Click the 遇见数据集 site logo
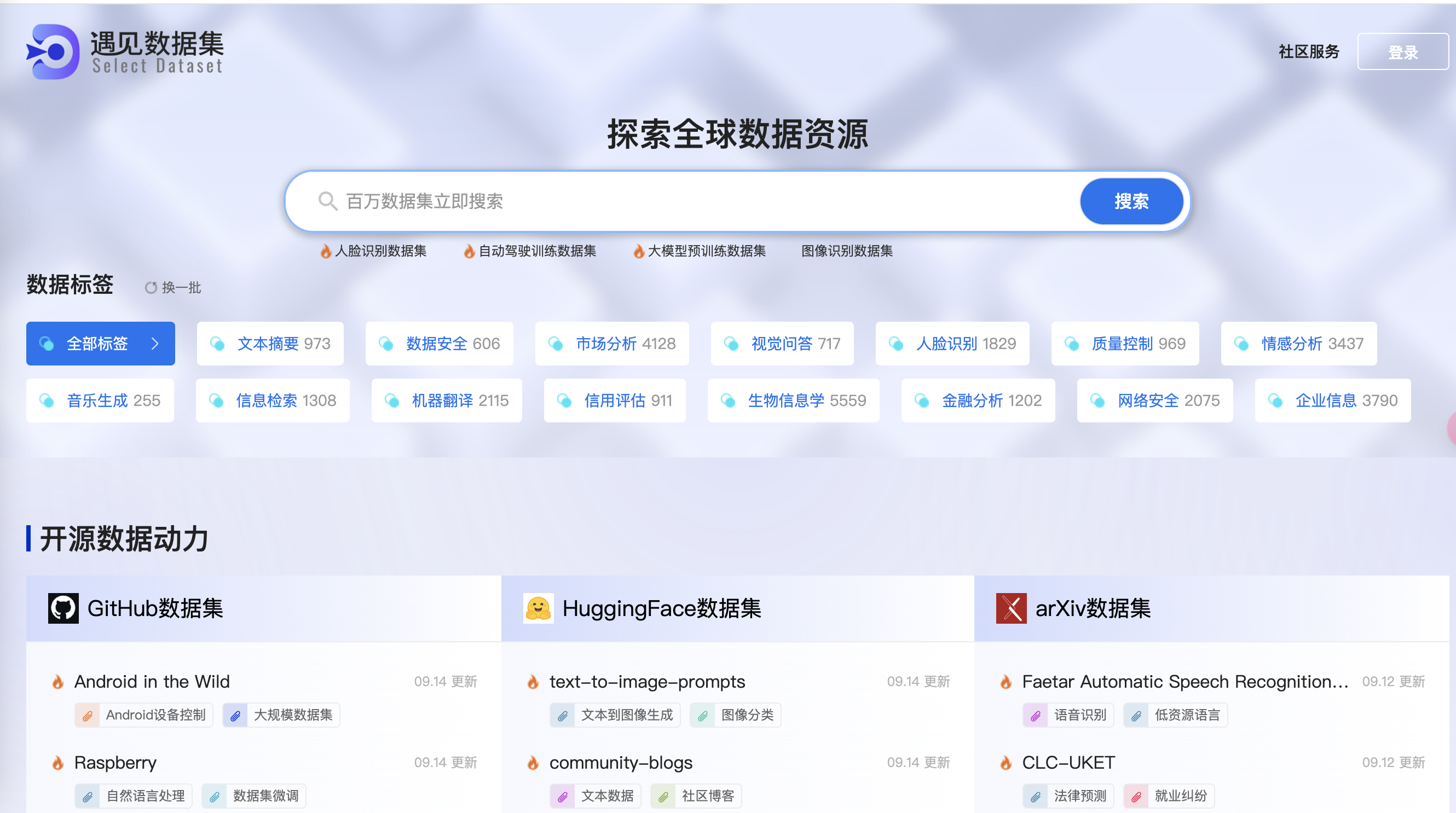1456x813 pixels. point(124,51)
